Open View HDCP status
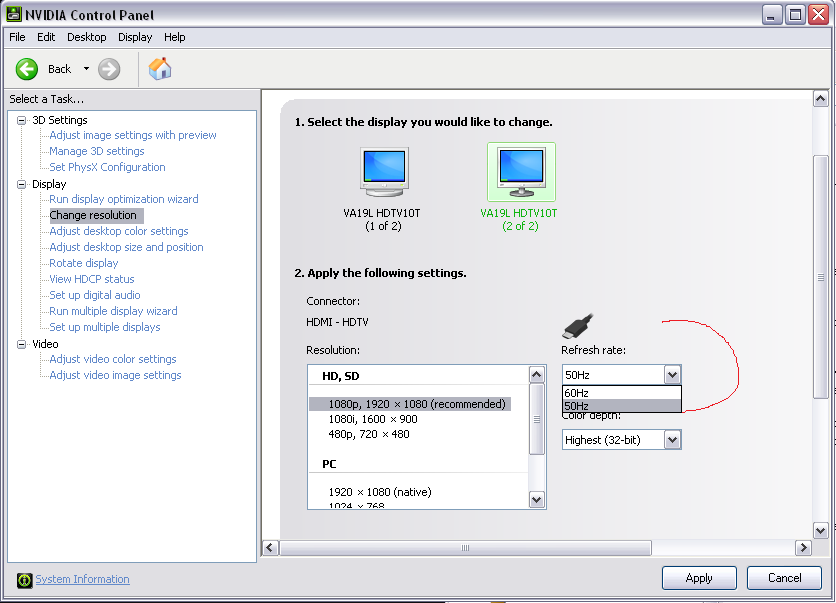The width and height of the screenshot is (836, 603). [x=92, y=279]
